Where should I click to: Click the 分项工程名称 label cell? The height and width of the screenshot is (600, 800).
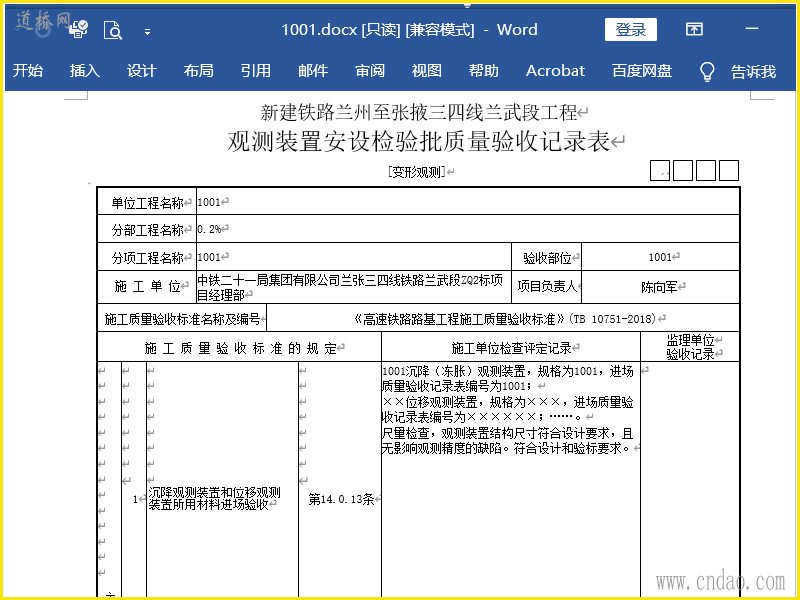[147, 258]
